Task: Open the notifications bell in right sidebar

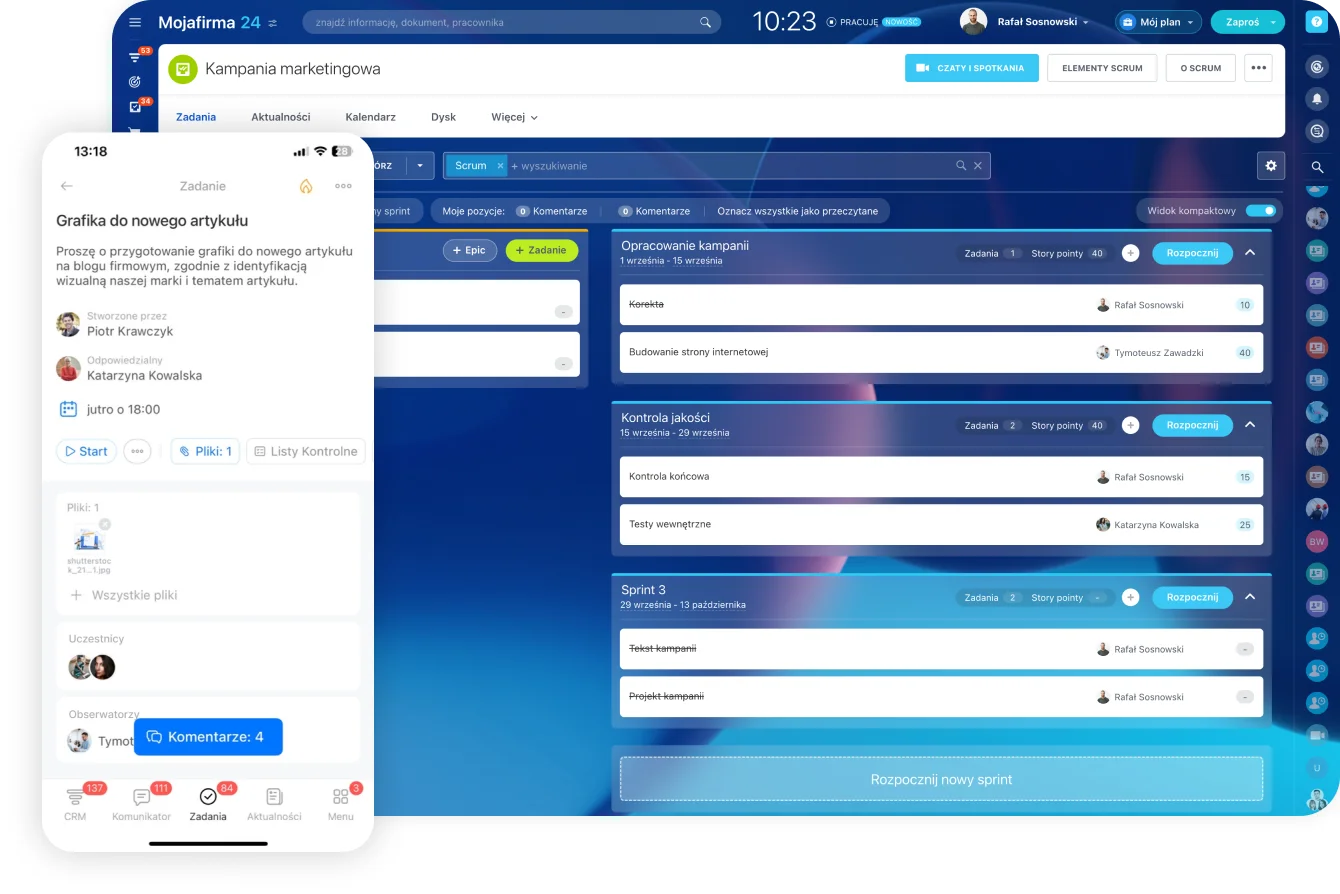Action: click(x=1317, y=99)
